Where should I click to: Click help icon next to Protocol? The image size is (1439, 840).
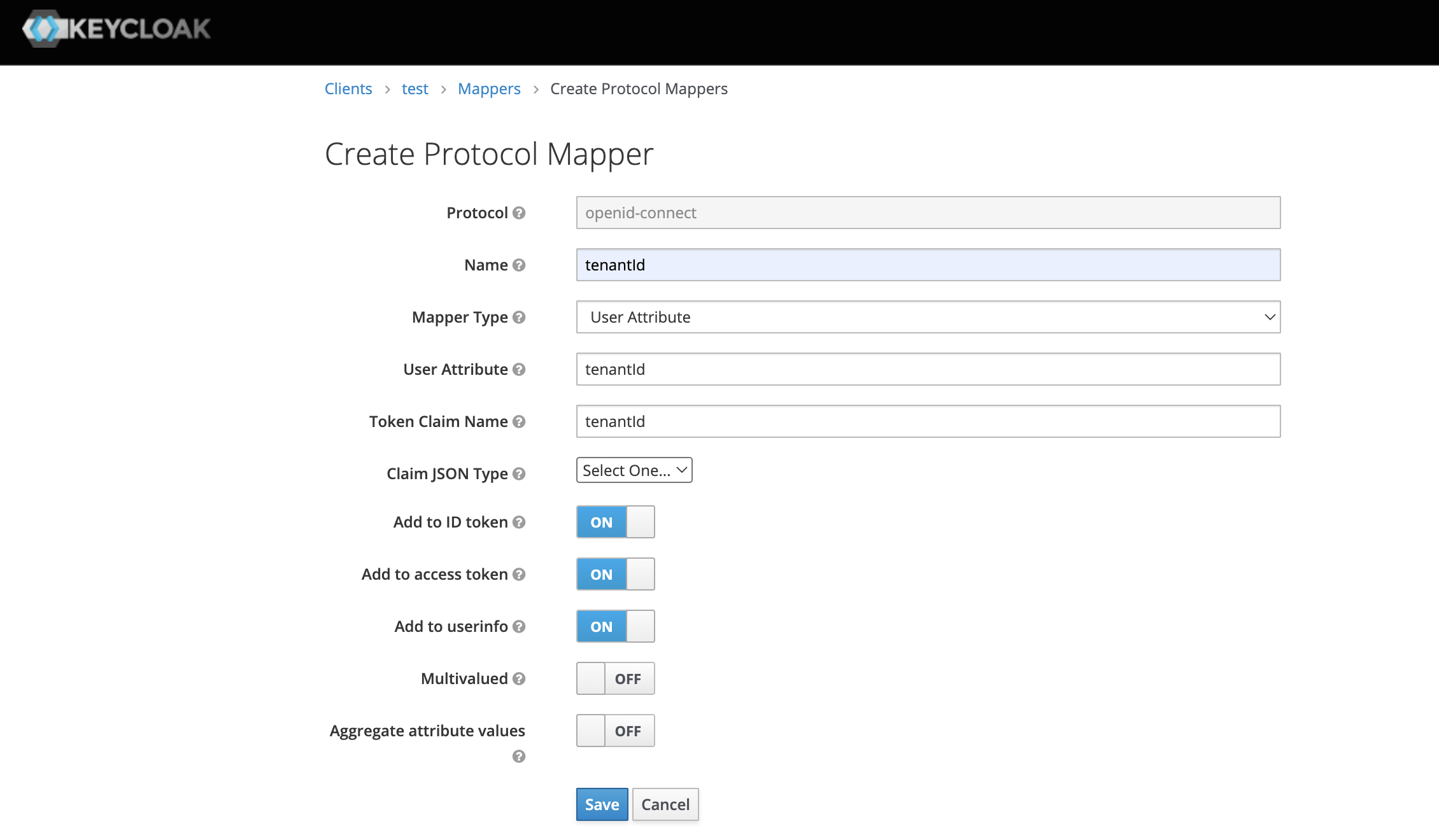519,213
